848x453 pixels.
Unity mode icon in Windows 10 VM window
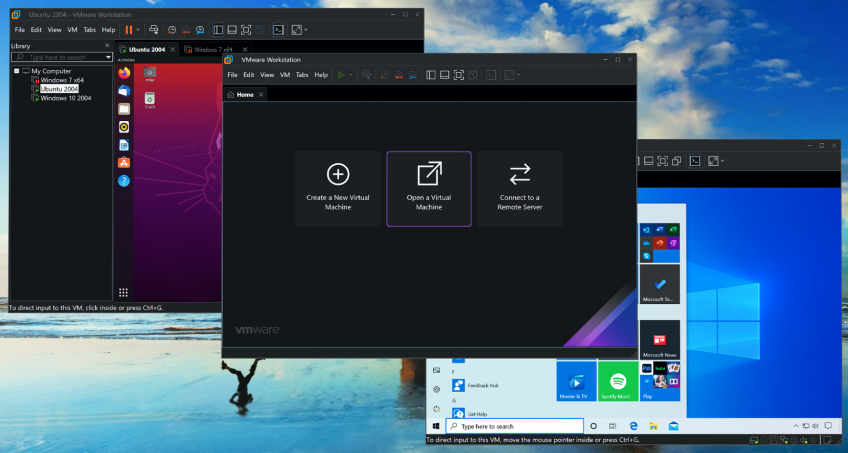point(677,161)
